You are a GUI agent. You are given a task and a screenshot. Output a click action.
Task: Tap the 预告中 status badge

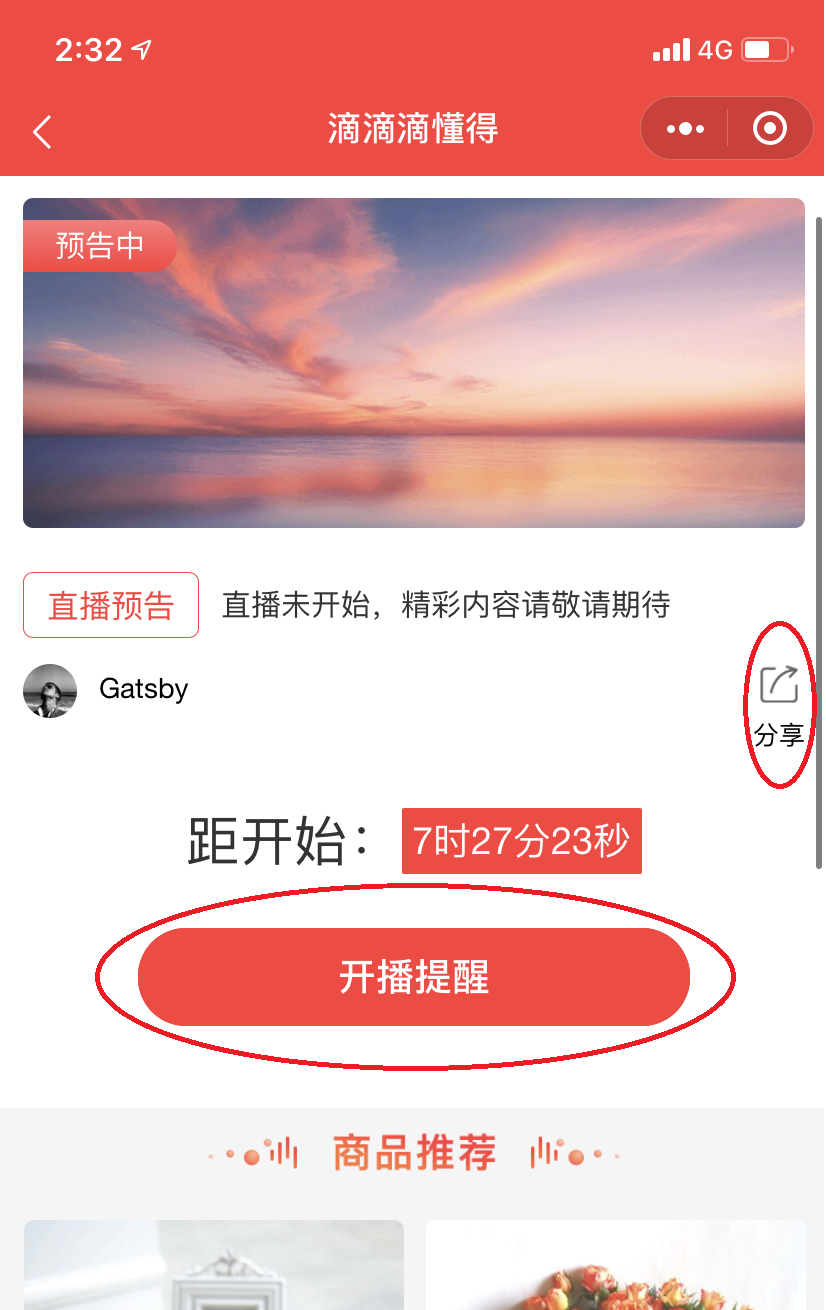pos(99,245)
